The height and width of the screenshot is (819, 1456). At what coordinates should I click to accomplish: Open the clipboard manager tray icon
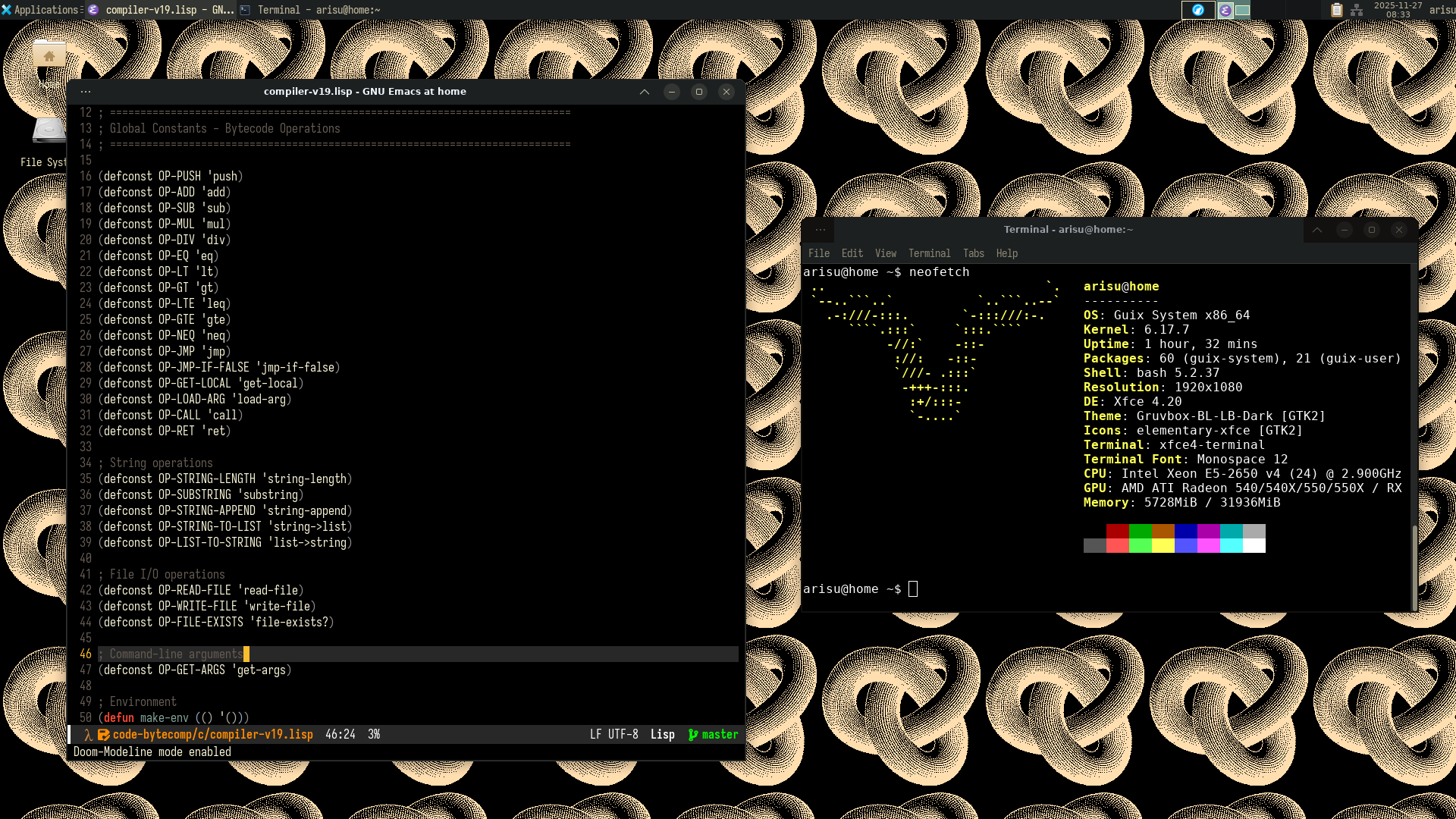point(1337,10)
